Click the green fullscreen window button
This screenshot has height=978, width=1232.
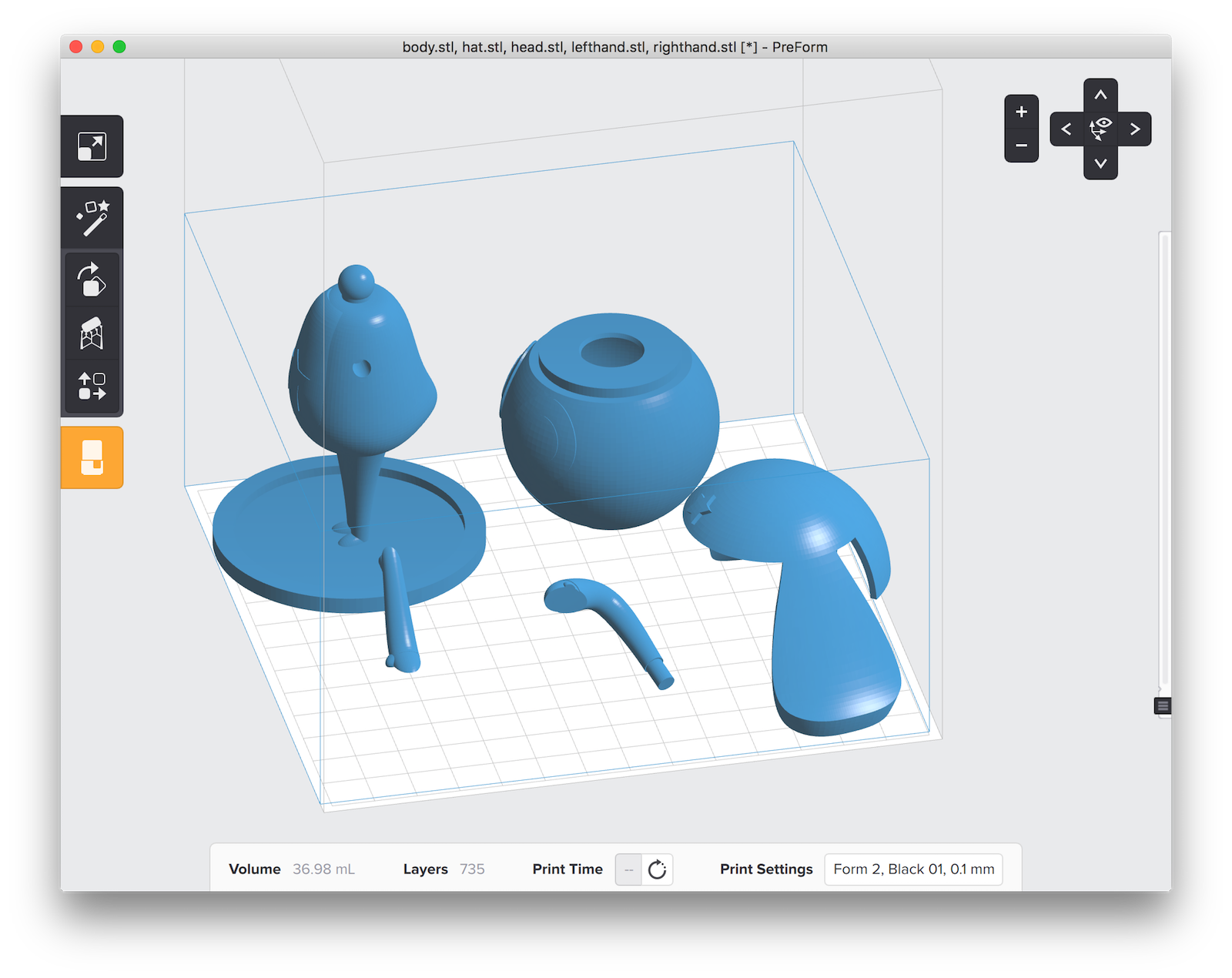click(x=119, y=47)
